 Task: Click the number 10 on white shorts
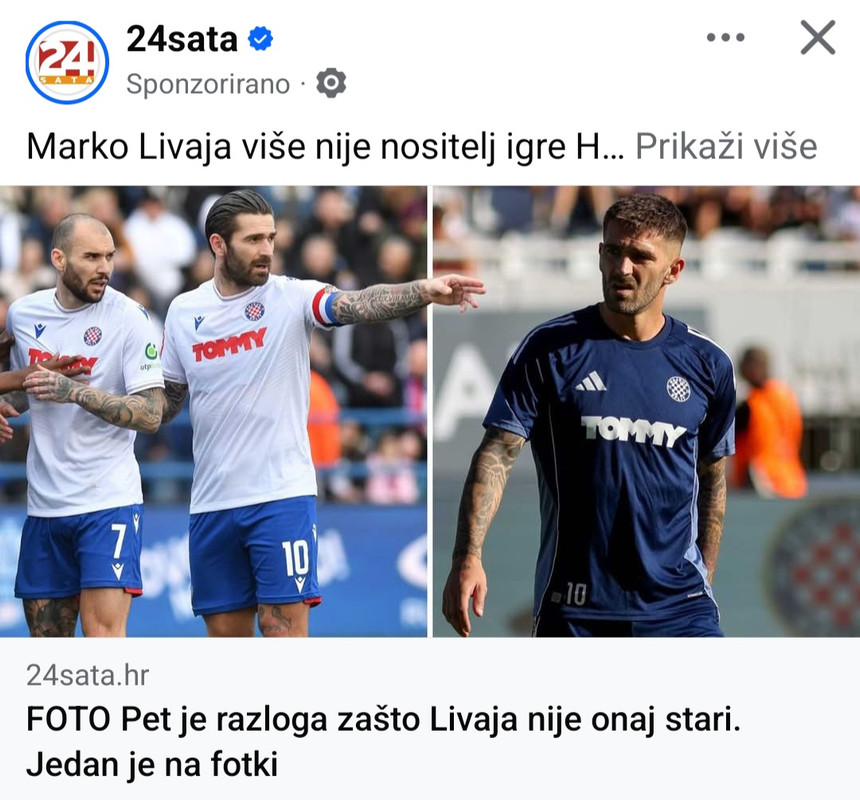[x=296, y=559]
